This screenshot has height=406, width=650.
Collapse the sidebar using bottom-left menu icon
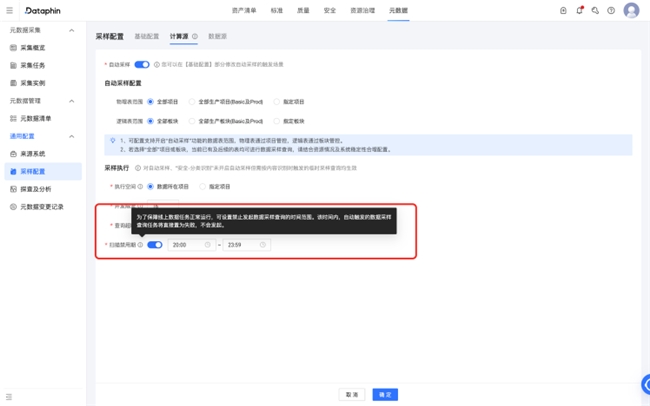10,397
